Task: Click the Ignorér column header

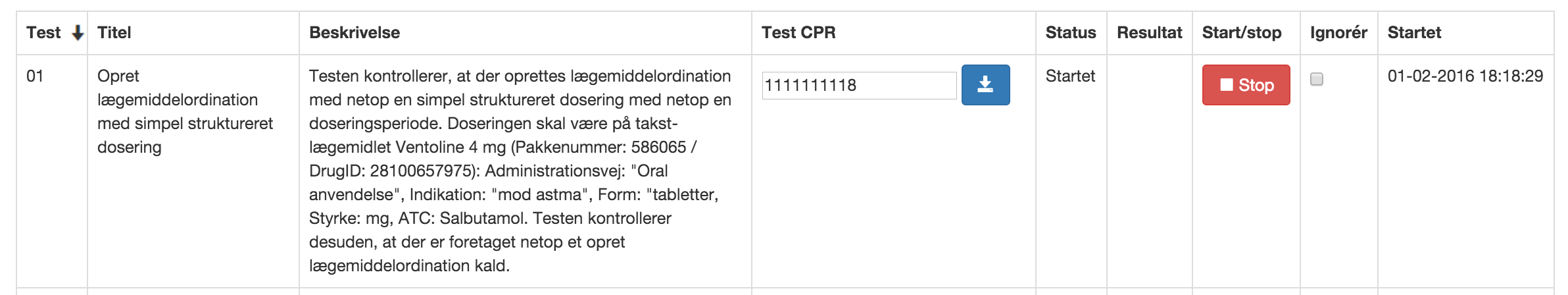Action: coord(1338,33)
